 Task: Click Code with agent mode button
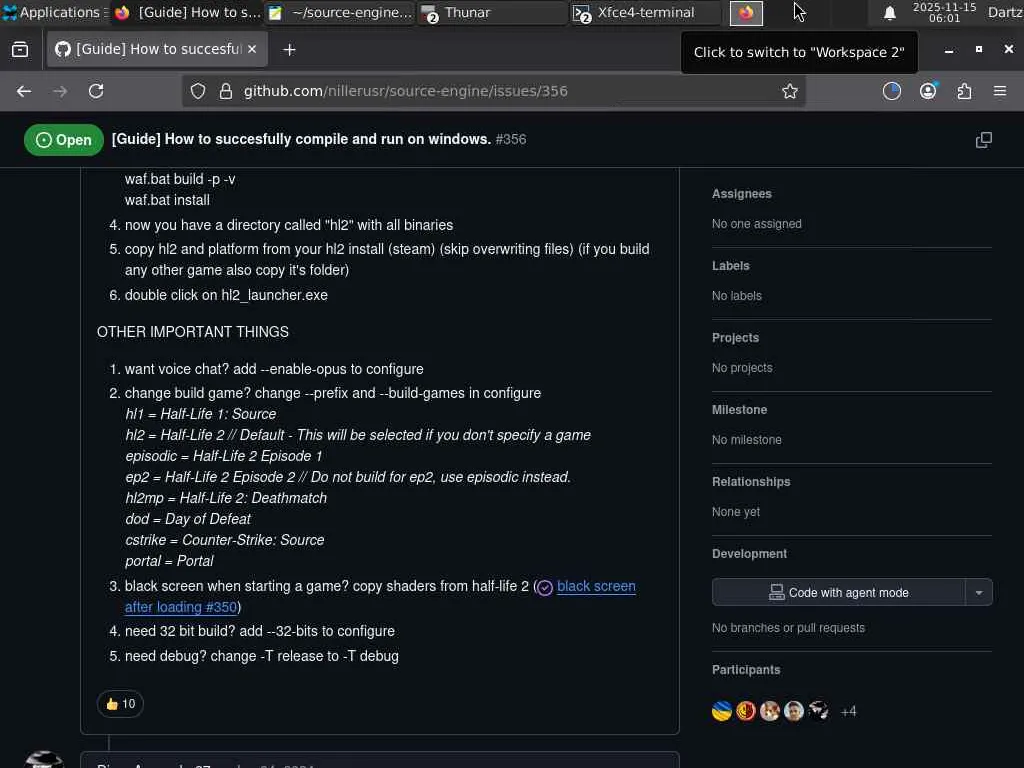click(839, 592)
